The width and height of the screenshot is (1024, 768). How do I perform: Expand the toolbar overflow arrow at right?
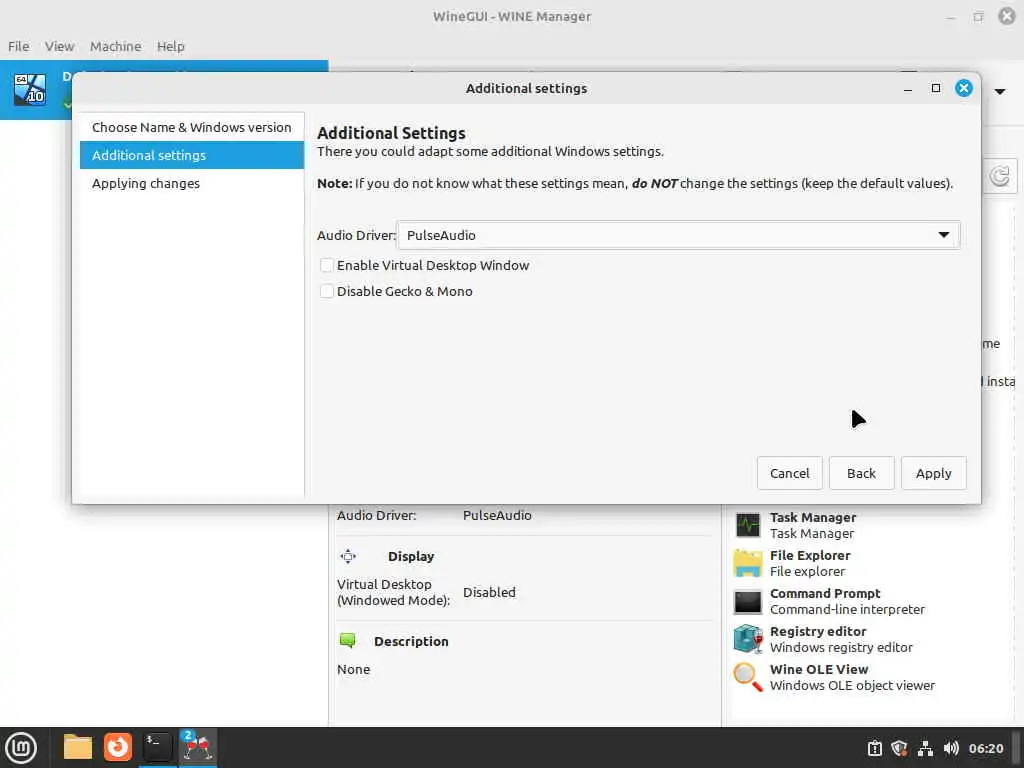[1000, 91]
